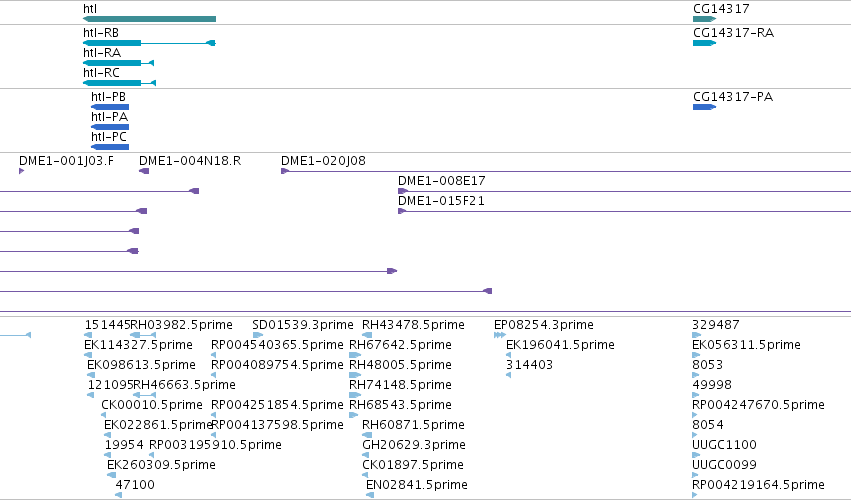Image resolution: width=851 pixels, height=500 pixels.
Task: Select the htl-PB protein feature
Action: (110, 107)
